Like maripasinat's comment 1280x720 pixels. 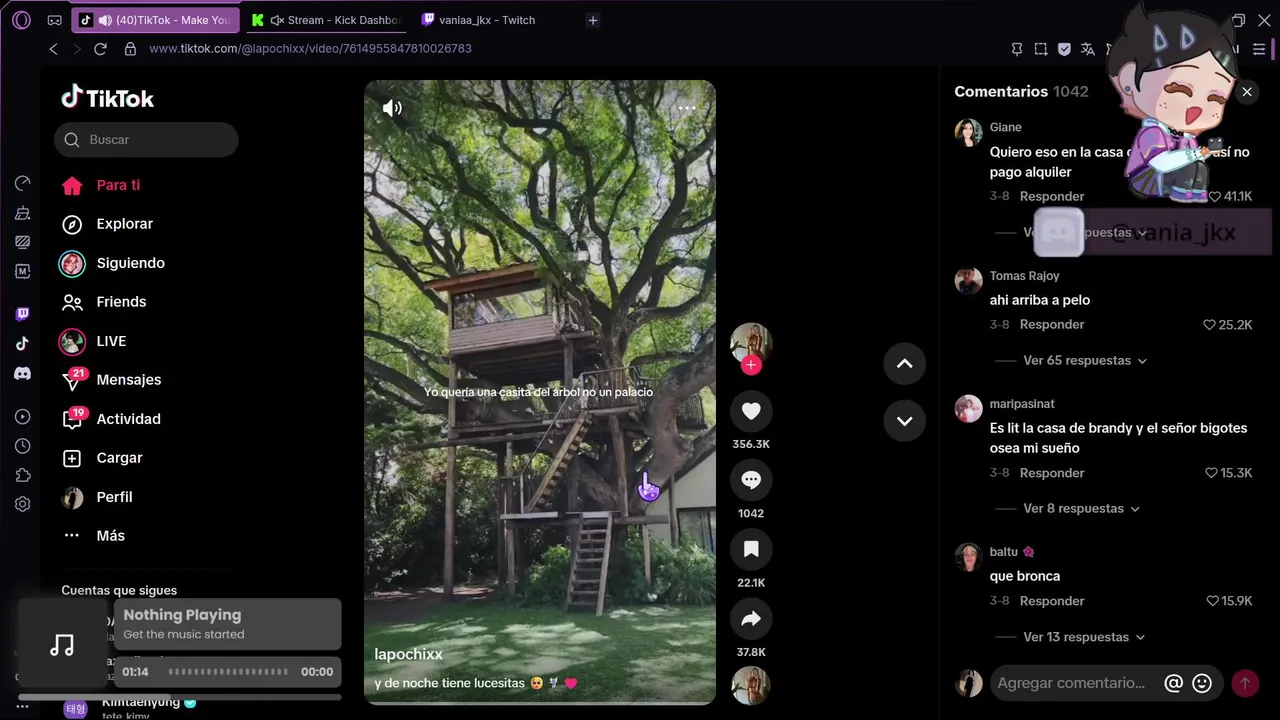coord(1211,473)
